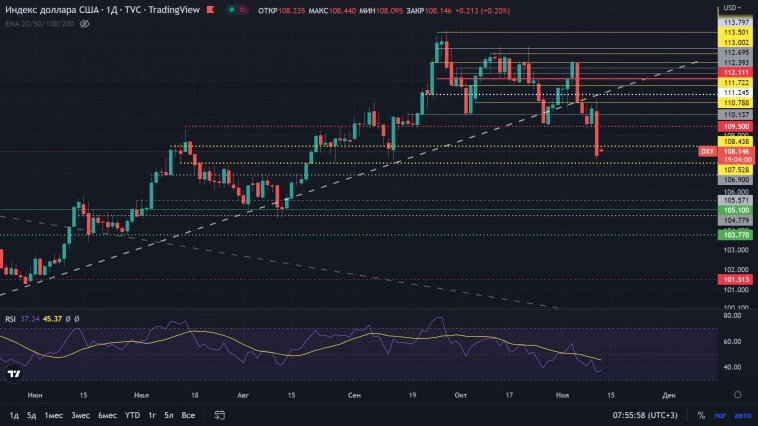This screenshot has height=426, width=758.
Task: Click the TradingView logo on the chart
Action: click(14, 374)
